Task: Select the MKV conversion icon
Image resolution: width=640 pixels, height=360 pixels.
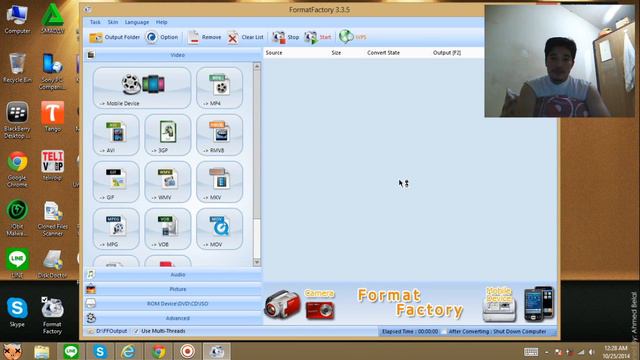Action: point(220,182)
